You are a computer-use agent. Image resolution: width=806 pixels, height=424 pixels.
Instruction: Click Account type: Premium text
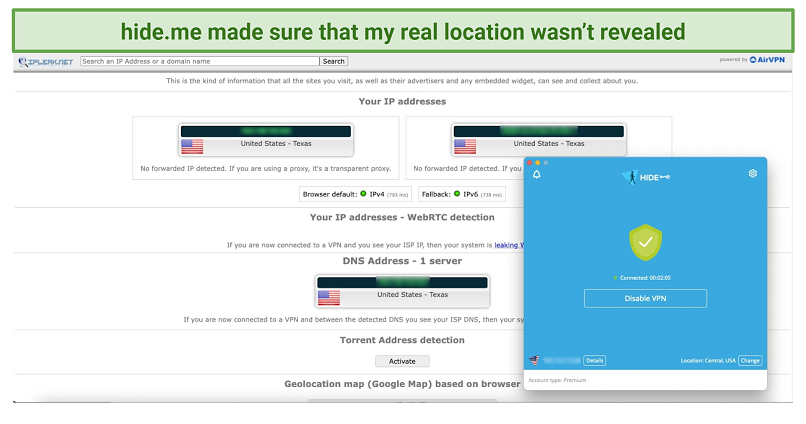pyautogui.click(x=557, y=380)
